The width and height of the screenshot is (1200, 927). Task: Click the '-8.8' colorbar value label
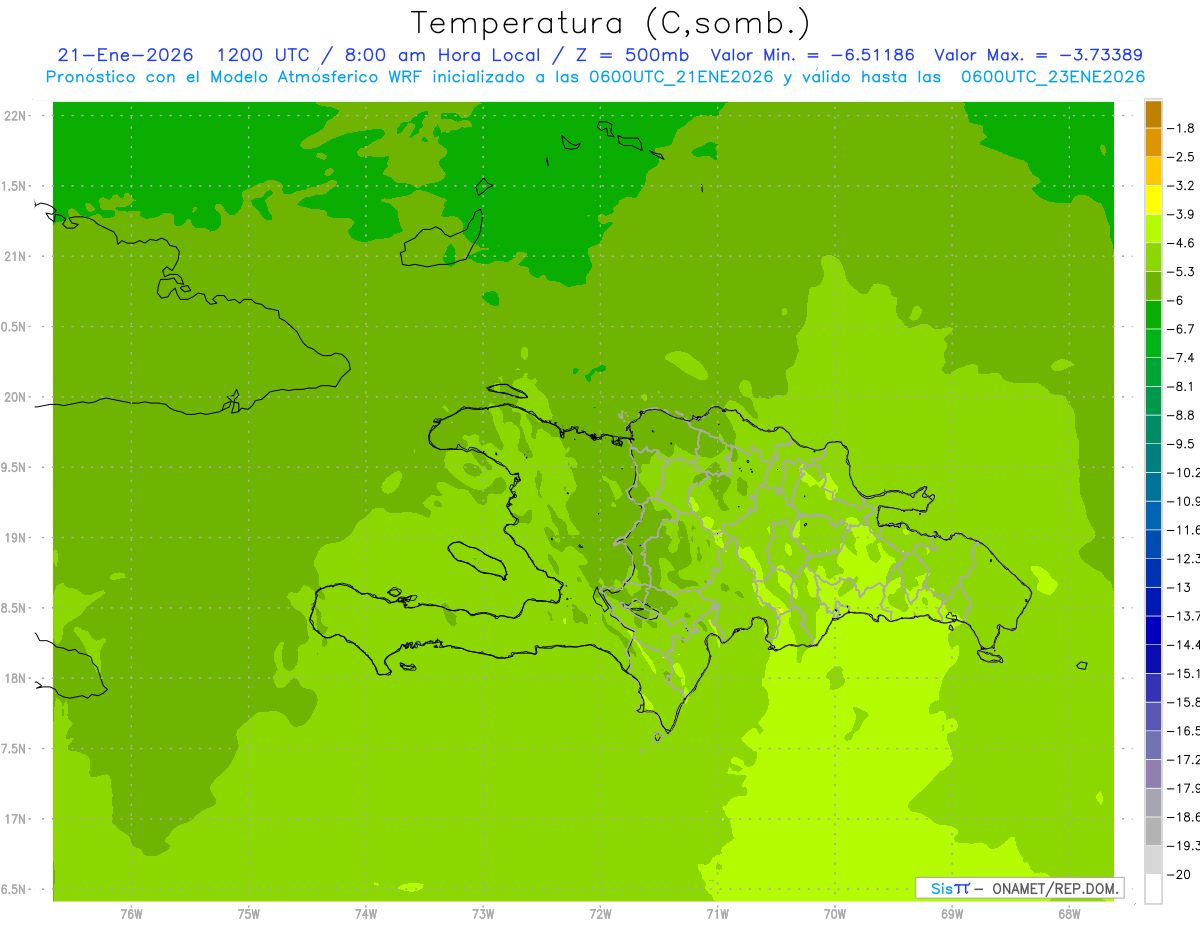1181,415
